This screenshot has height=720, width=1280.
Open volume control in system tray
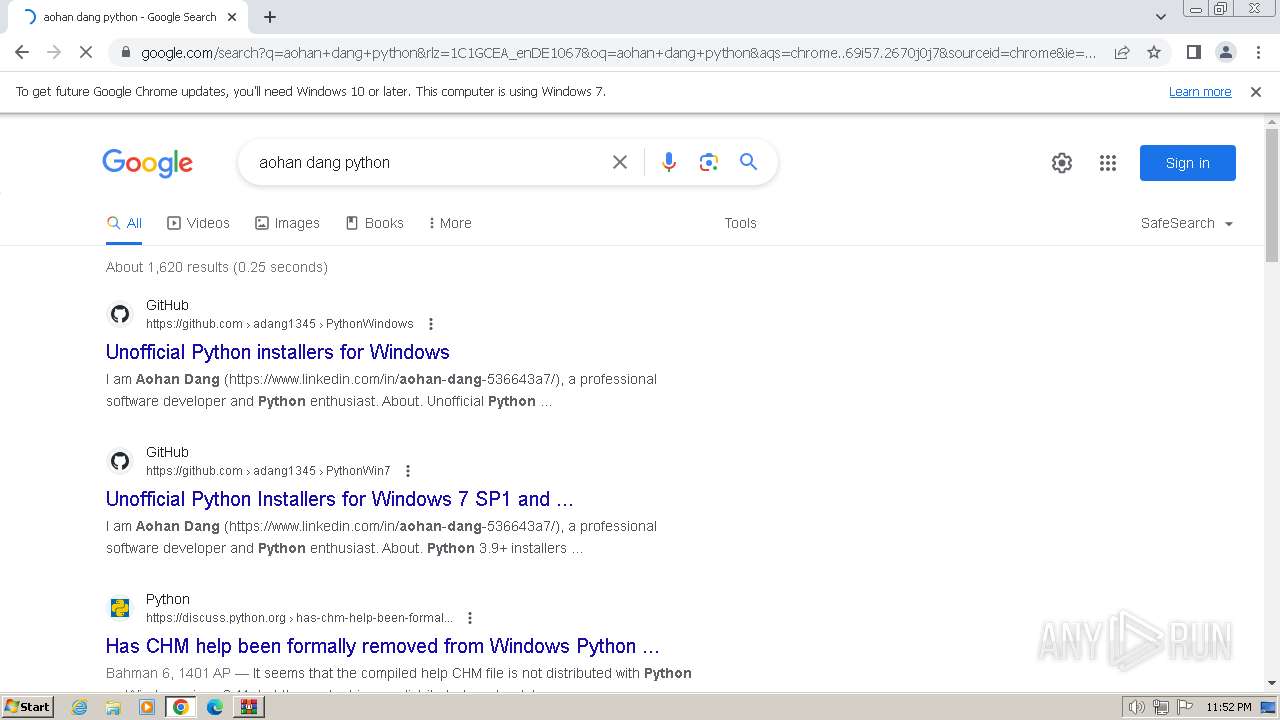tap(1136, 707)
